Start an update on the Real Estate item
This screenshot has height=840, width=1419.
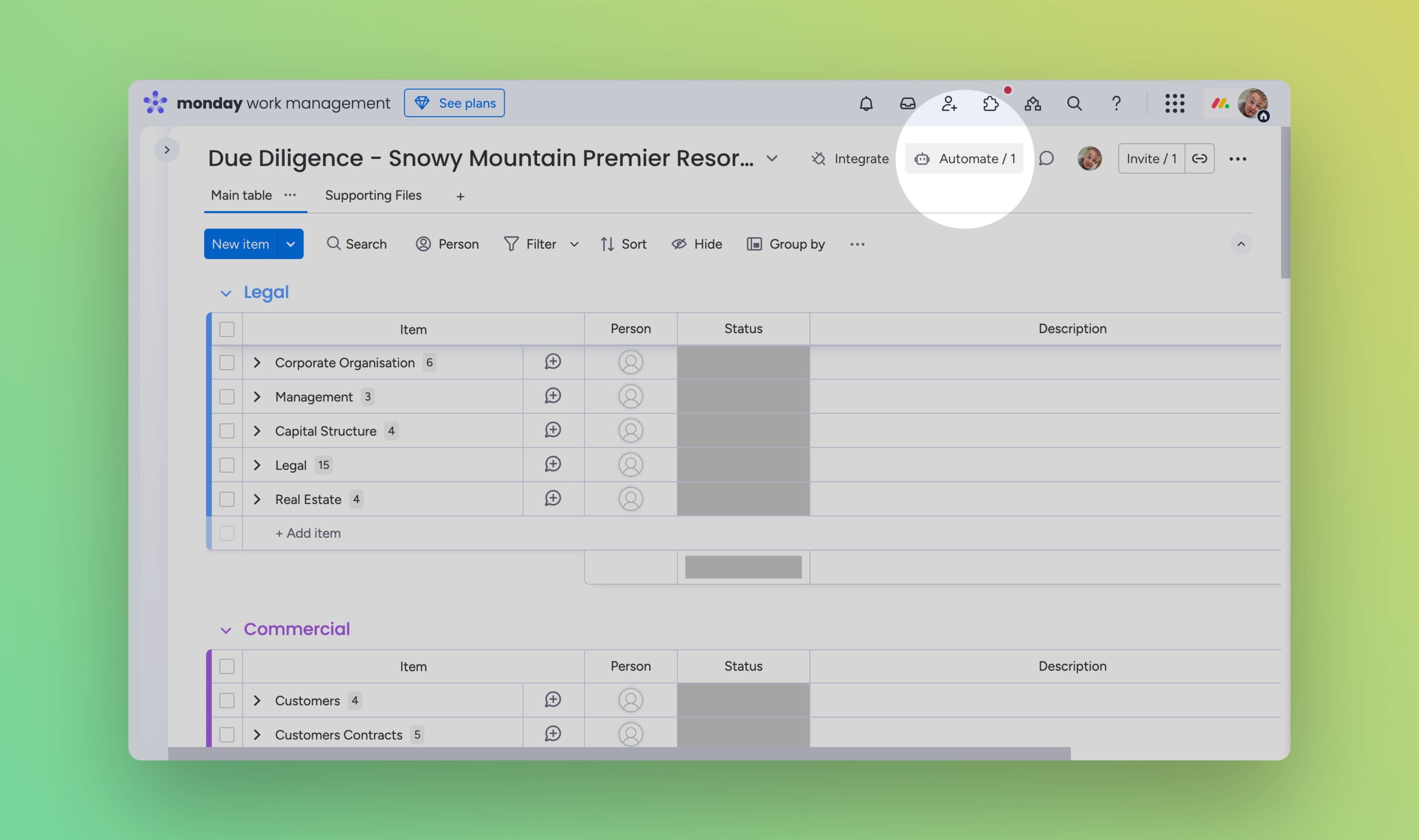pos(553,499)
